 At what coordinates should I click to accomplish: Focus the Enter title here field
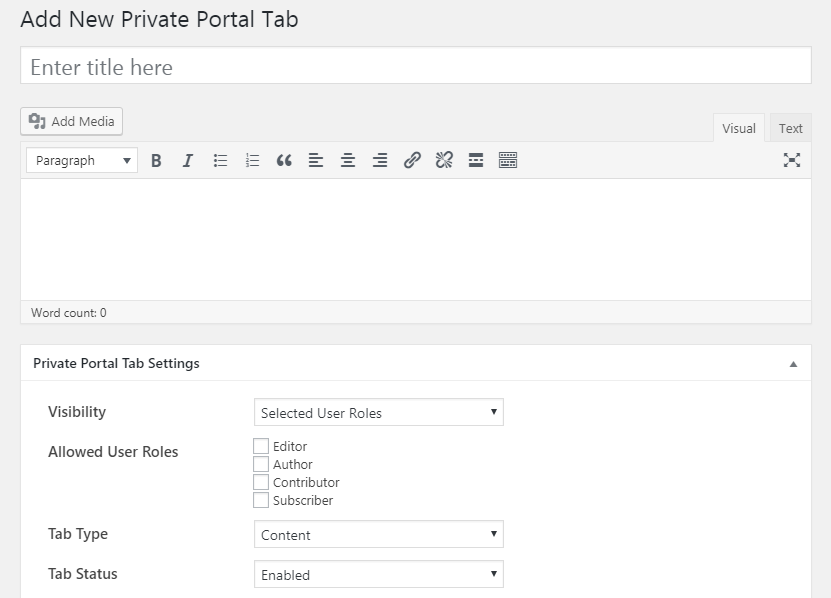pos(416,65)
